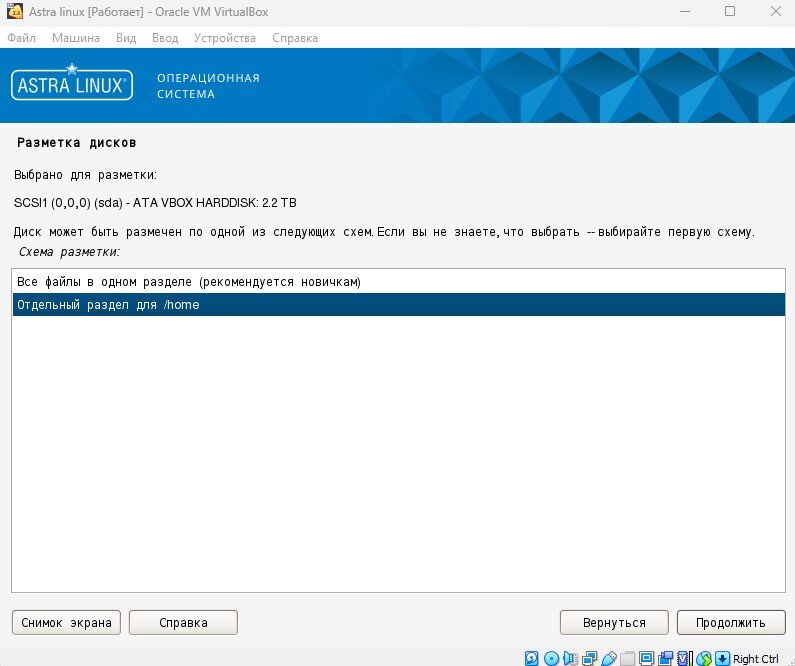Select 'Все файлы в одном разделе' scheme

coord(399,282)
